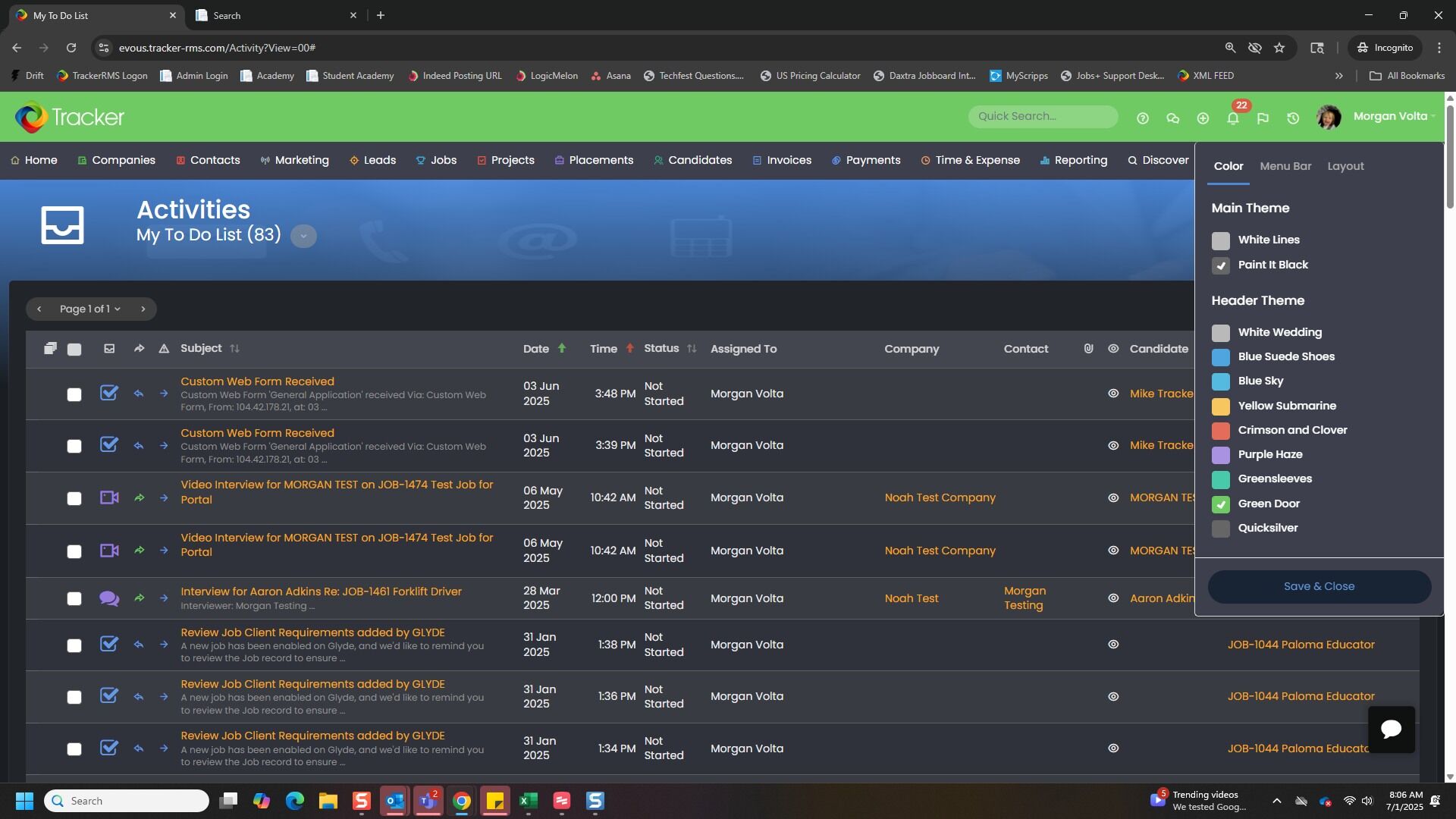The image size is (1456, 819).
Task: Open the flag icon in header
Action: 1263,118
